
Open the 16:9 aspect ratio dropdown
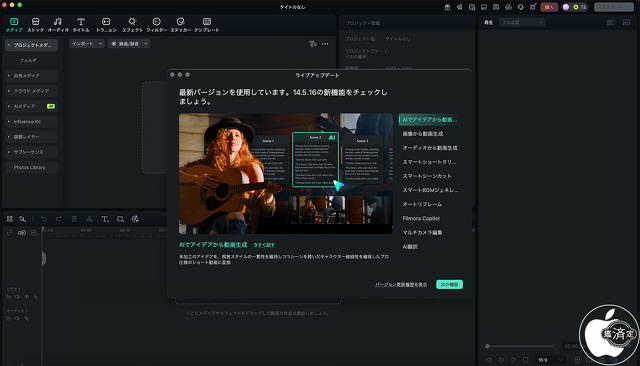(550, 360)
